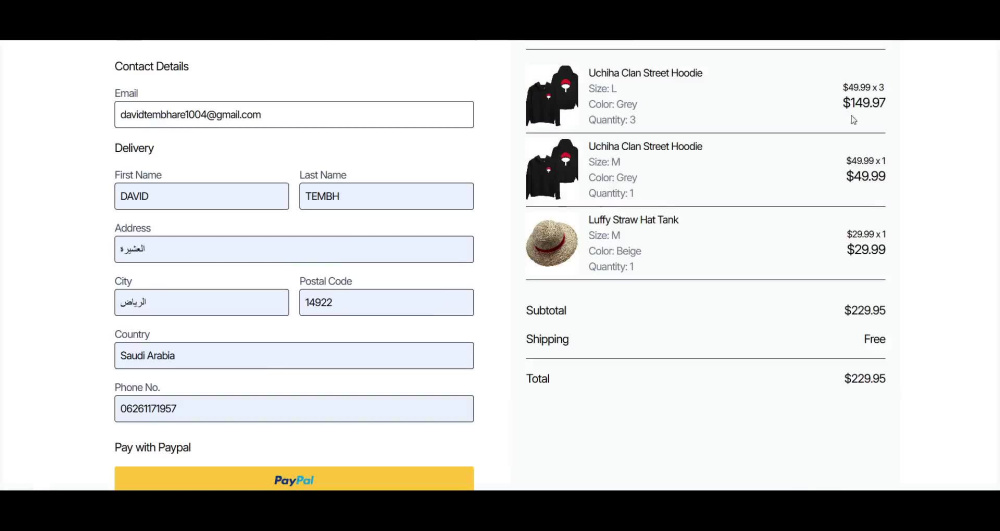
Task: Click the Quantity: 3 text
Action: pyautogui.click(x=612, y=120)
